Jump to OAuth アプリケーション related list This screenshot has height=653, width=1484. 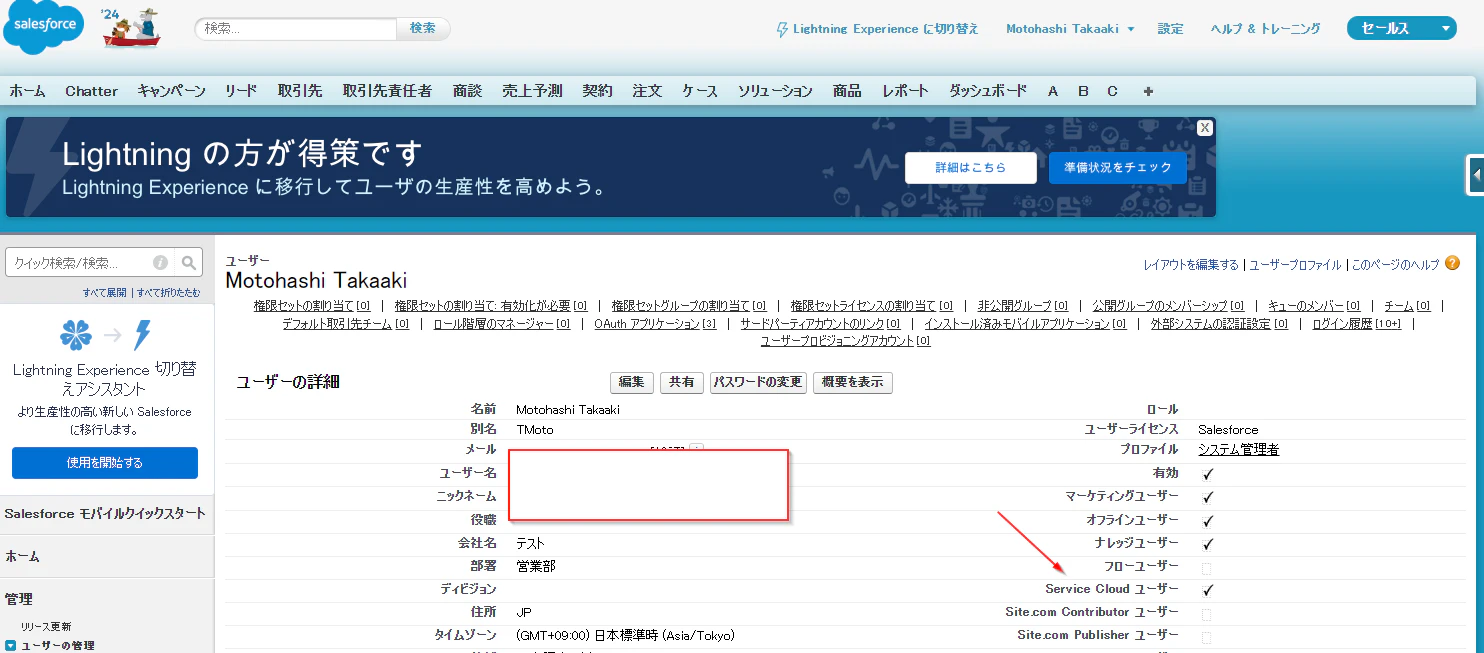click(655, 324)
